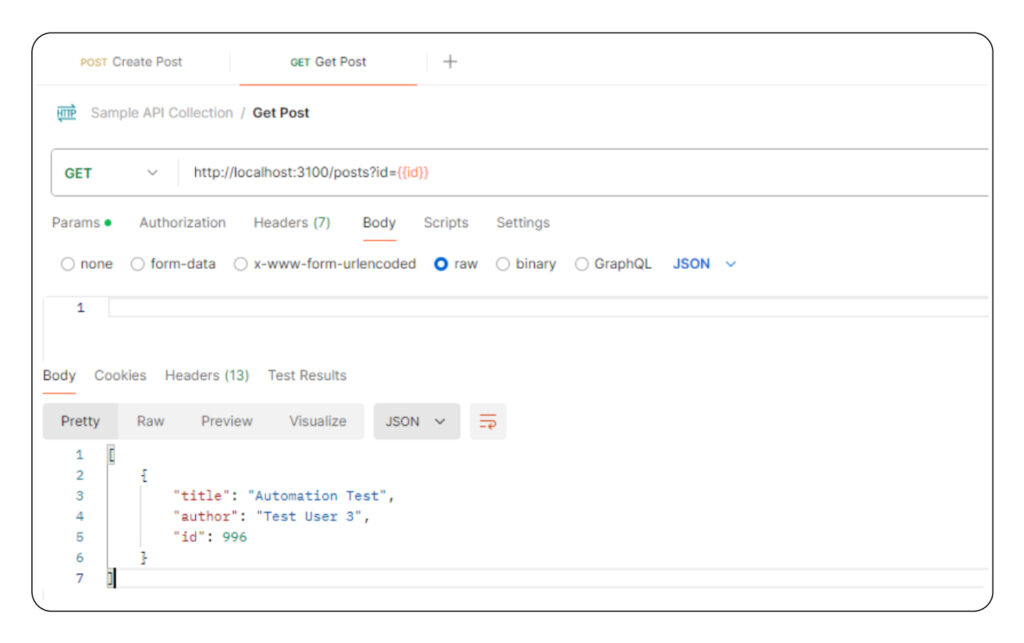Open a new request tab with plus icon
This screenshot has width=1024, height=643.
click(x=450, y=62)
